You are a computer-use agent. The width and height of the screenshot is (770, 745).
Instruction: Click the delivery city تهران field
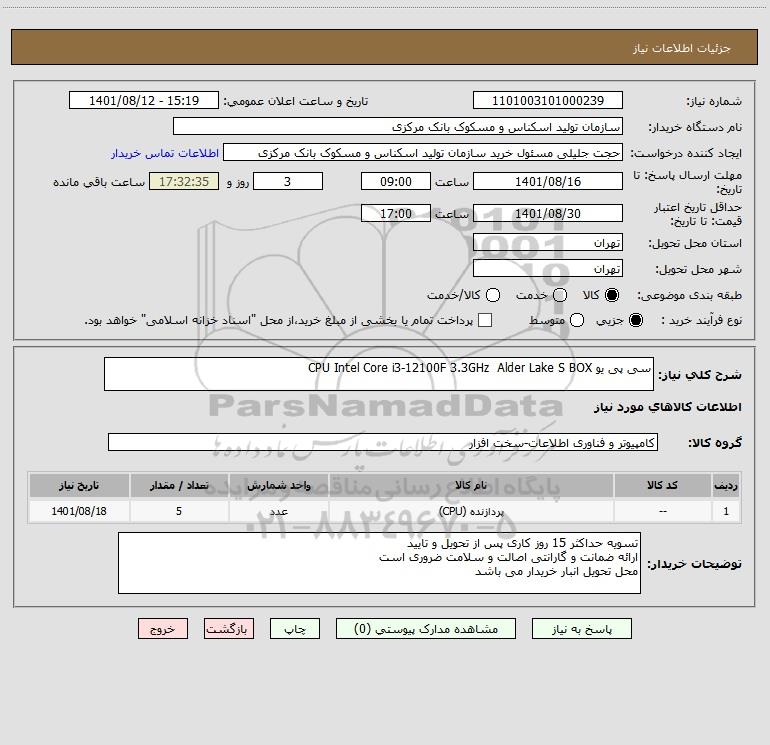pyautogui.click(x=548, y=268)
